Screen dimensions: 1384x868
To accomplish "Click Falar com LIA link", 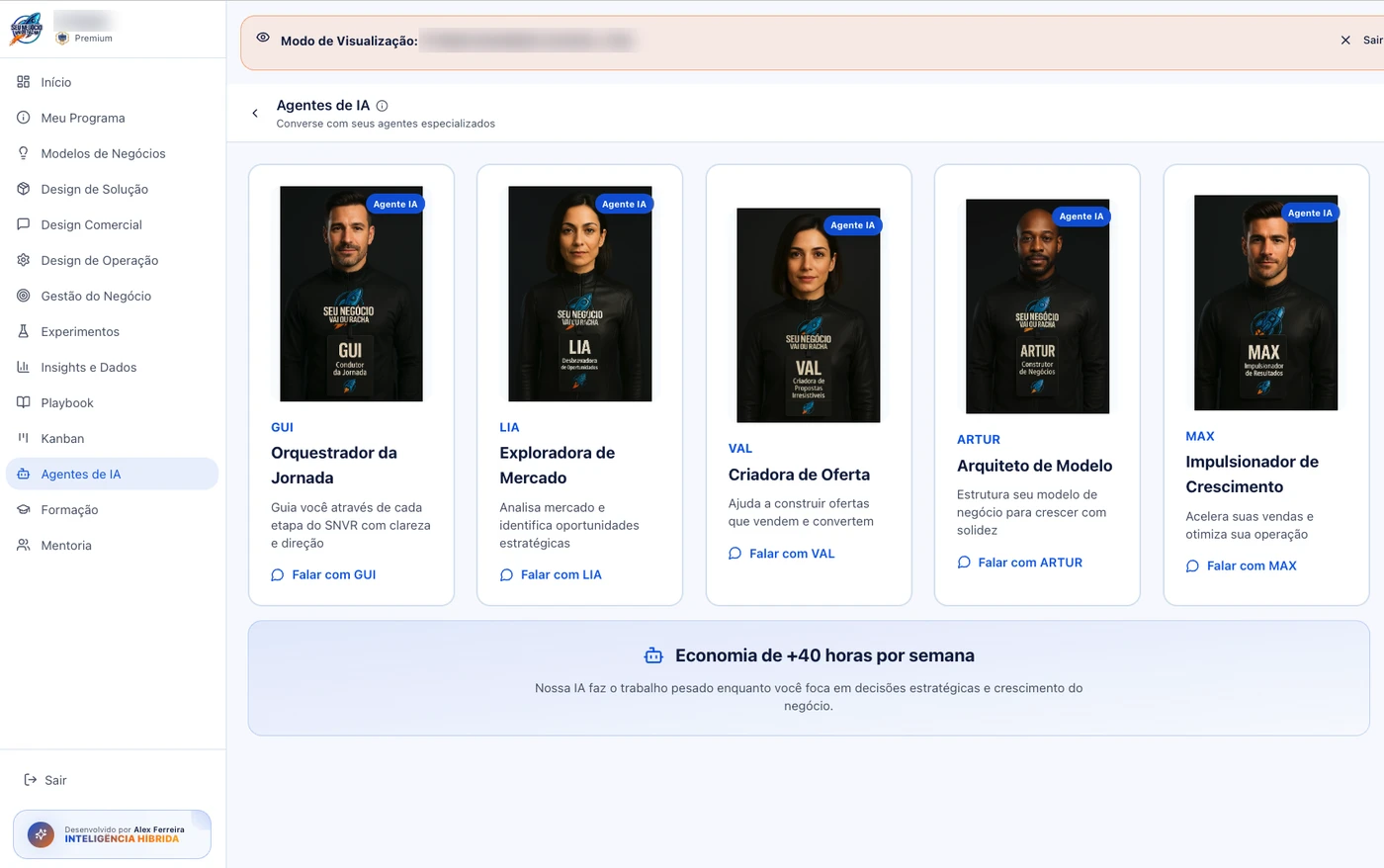I will 551,574.
